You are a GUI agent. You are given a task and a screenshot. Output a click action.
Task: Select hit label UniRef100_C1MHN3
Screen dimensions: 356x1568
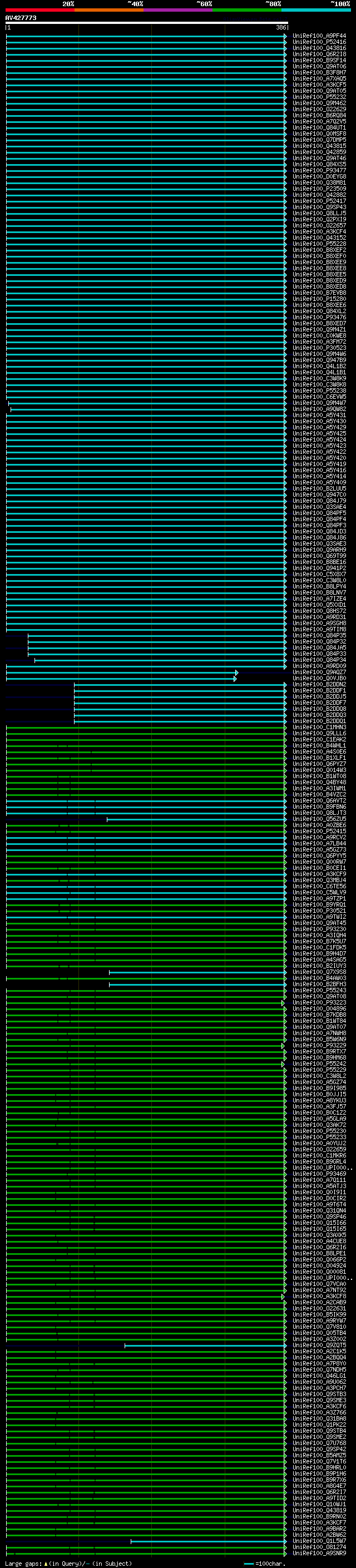coord(319,728)
